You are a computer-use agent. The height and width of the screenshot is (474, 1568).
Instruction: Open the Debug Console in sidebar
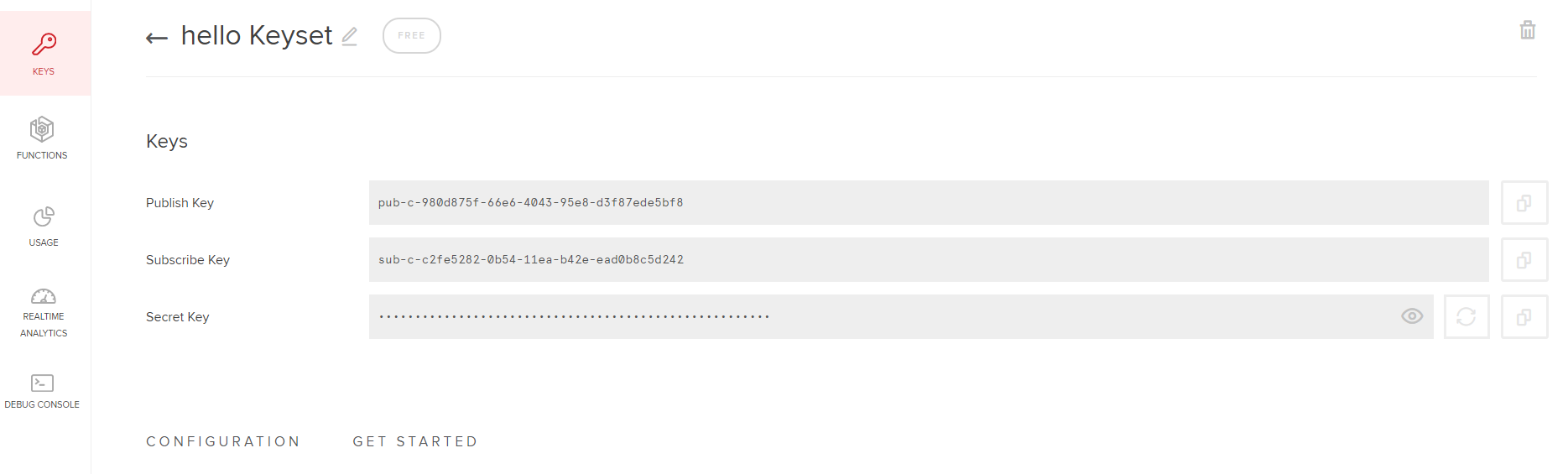(42, 391)
